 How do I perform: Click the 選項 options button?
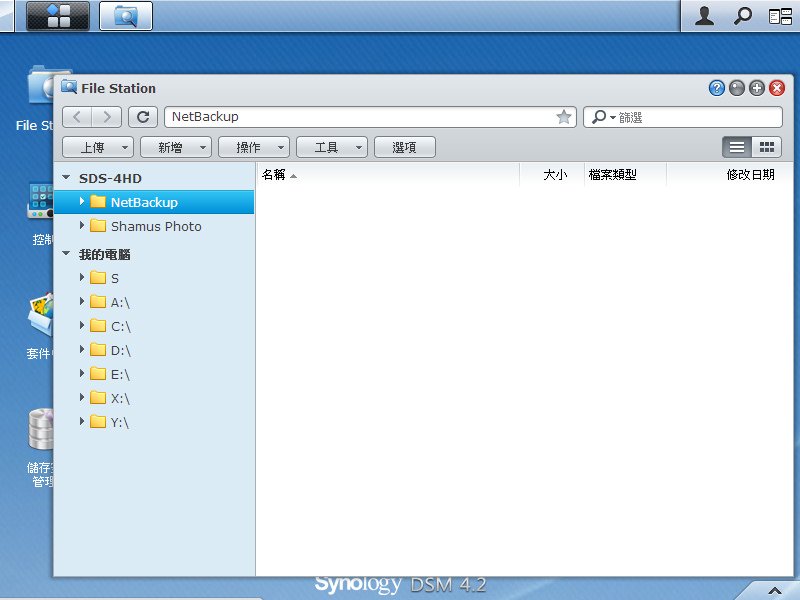pyautogui.click(x=405, y=147)
